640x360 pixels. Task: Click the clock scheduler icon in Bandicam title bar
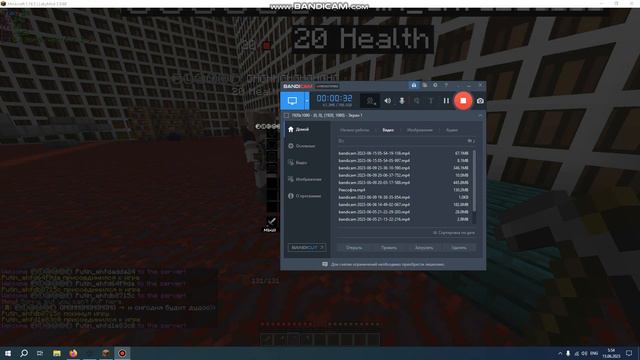pyautogui.click(x=436, y=85)
